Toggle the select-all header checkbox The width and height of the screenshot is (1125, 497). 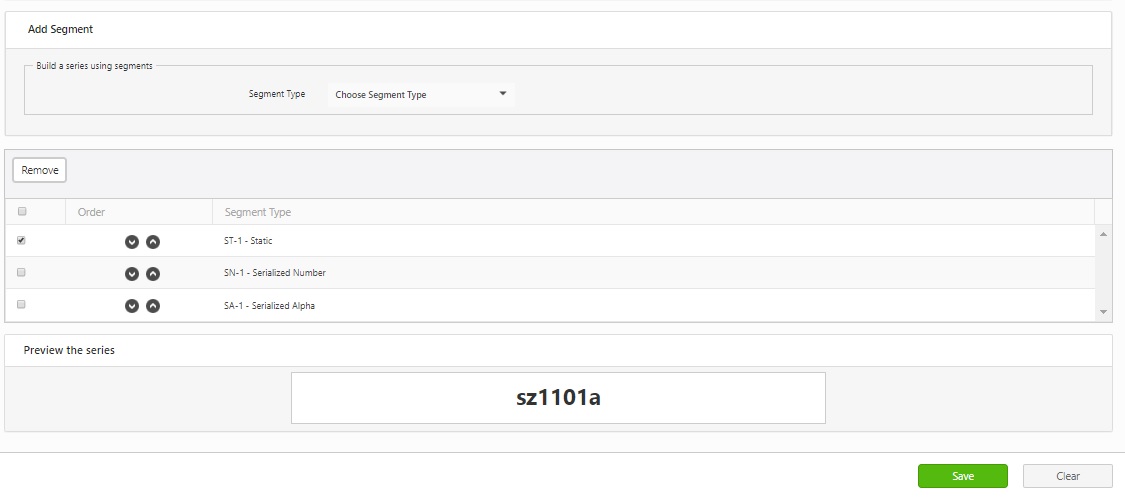[22, 211]
